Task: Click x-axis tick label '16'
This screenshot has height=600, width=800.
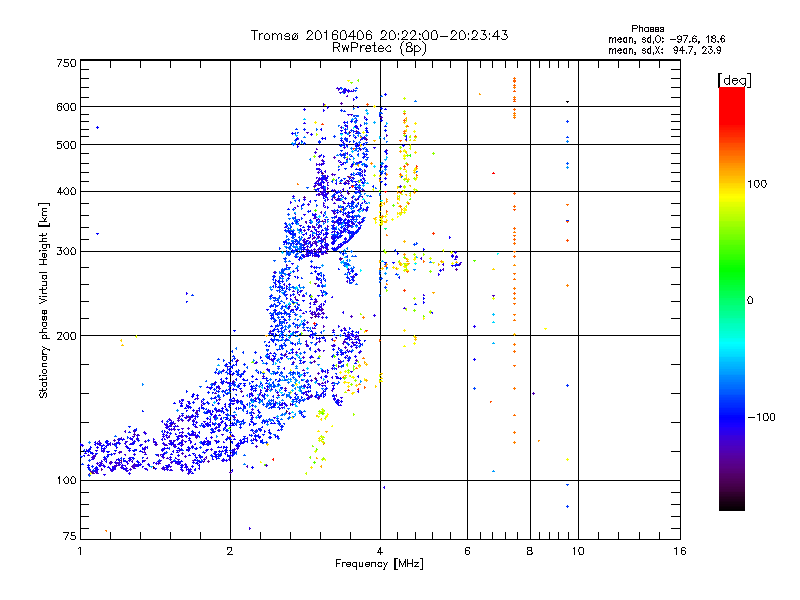Action: [x=680, y=551]
